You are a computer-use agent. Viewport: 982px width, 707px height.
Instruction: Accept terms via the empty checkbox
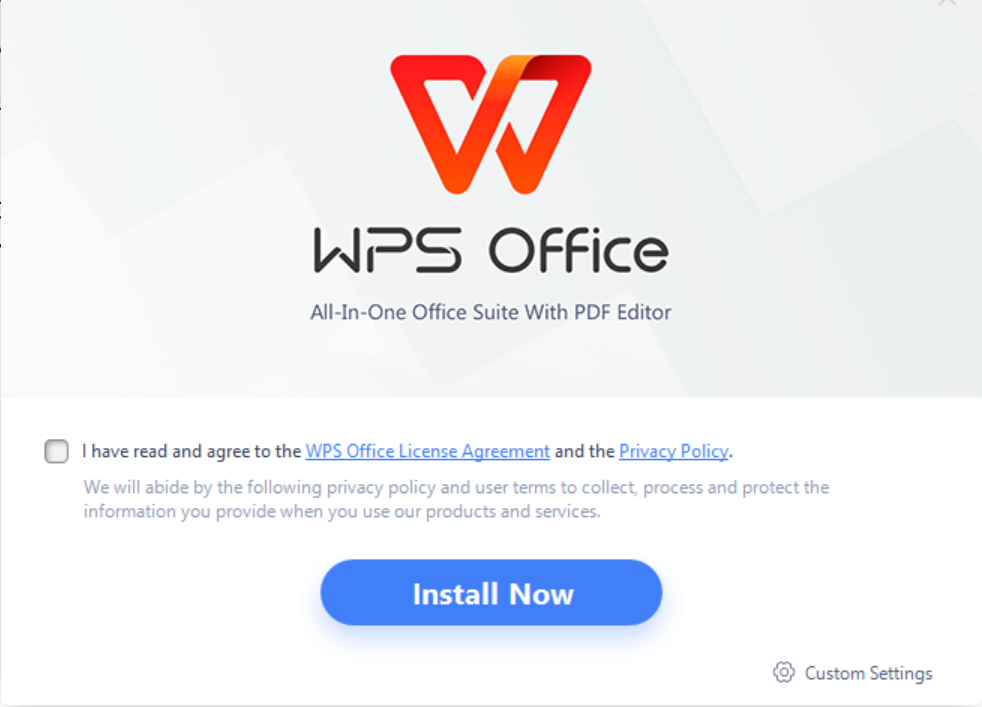pyautogui.click(x=56, y=451)
